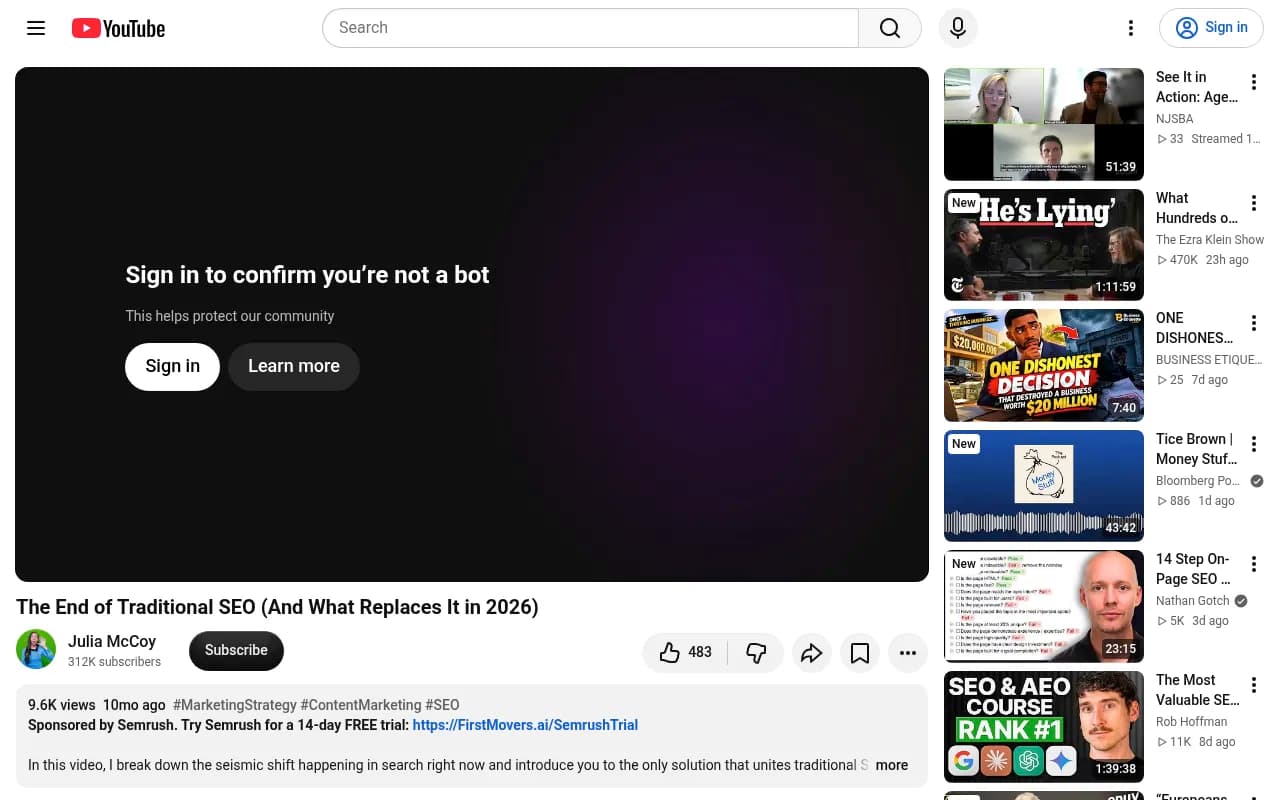The width and height of the screenshot is (1280, 800).
Task: Open the hamburger guide menu
Action: pyautogui.click(x=36, y=28)
